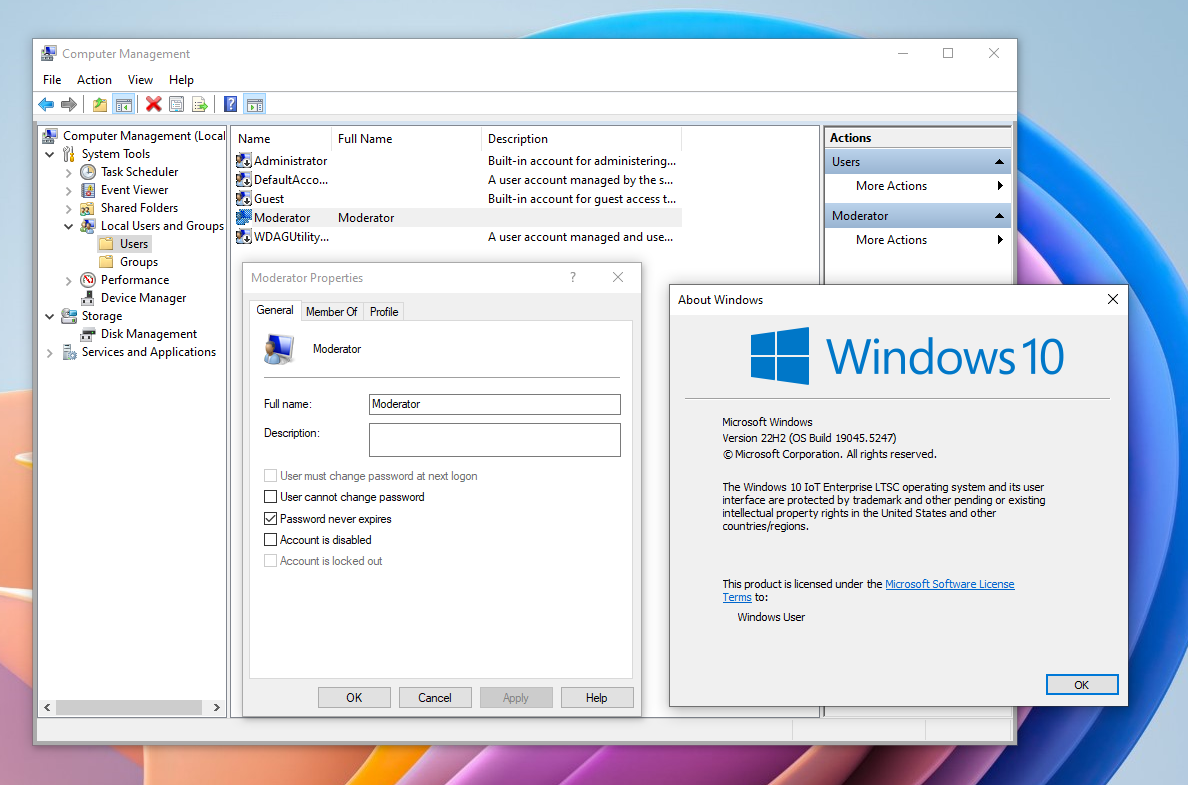Viewport: 1188px width, 785px height.
Task: Toggle the Show/Hide Action Pane icon
Action: [255, 105]
